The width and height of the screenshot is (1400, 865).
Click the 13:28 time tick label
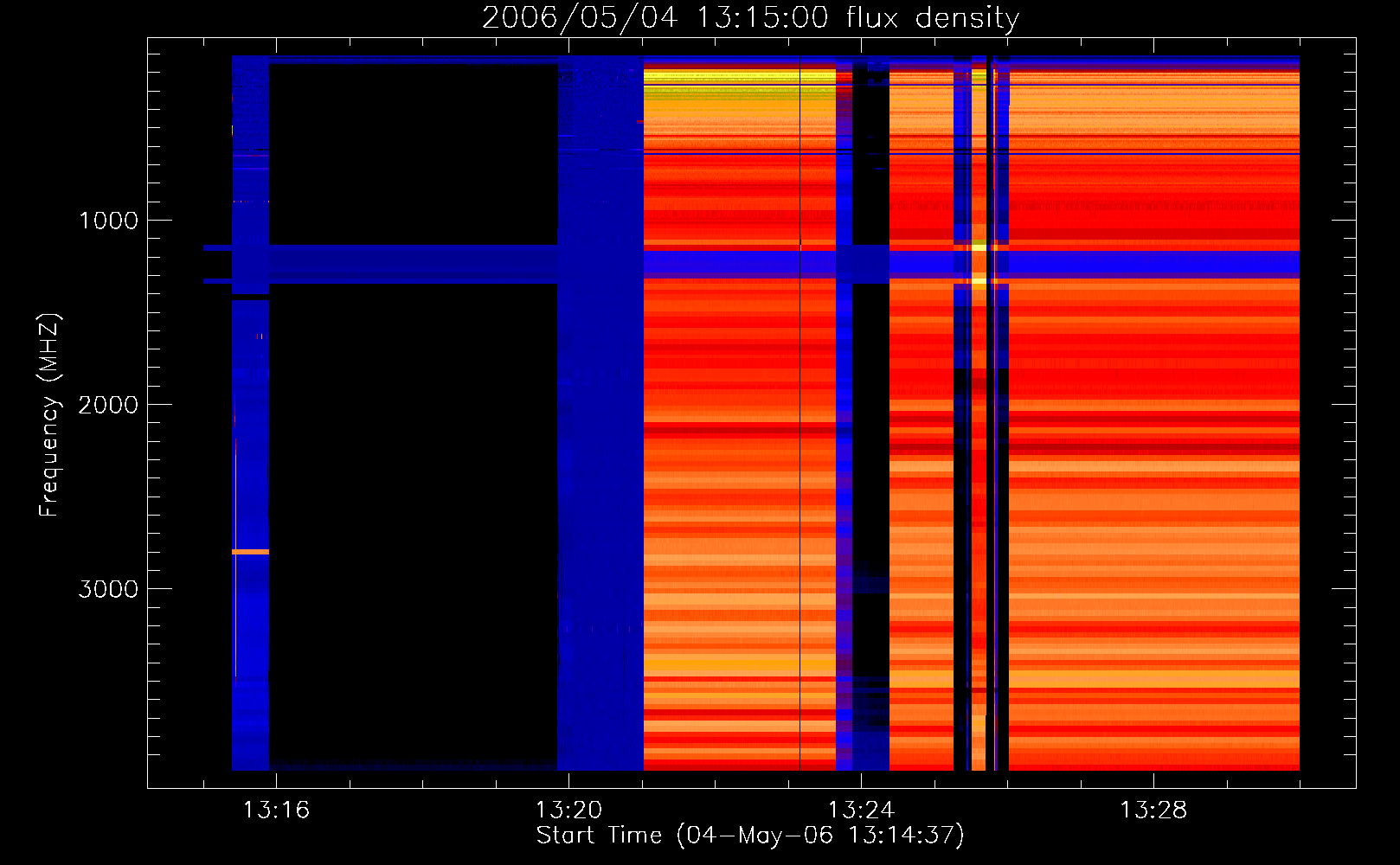pyautogui.click(x=1153, y=811)
